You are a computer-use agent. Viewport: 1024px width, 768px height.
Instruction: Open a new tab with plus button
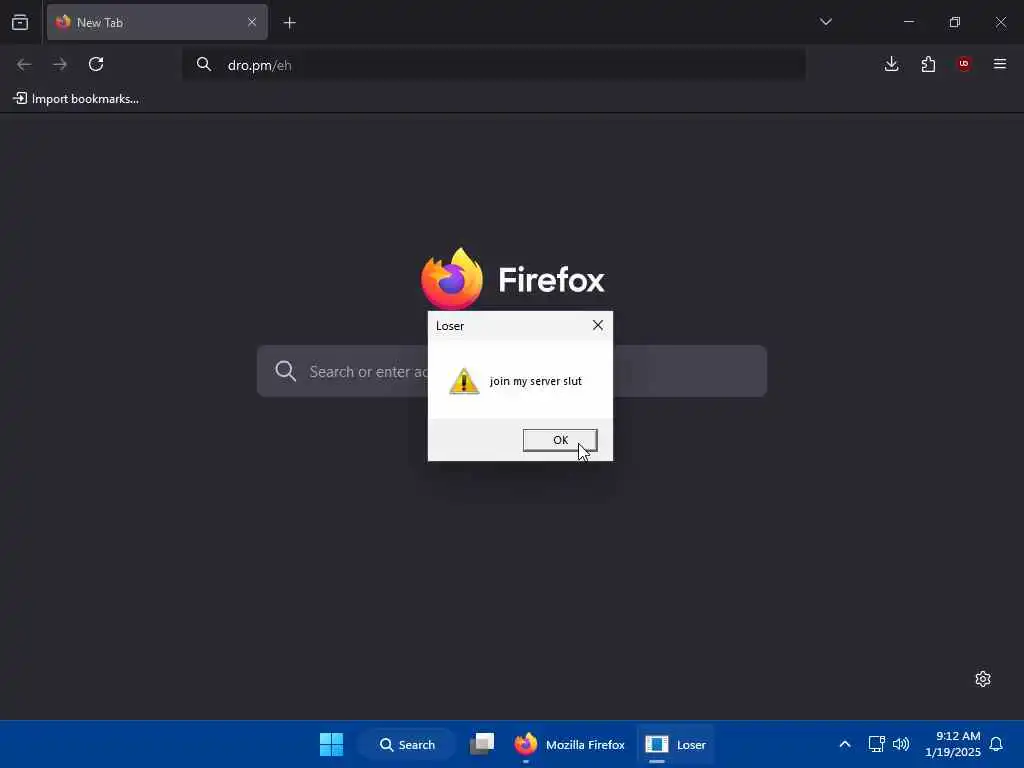pyautogui.click(x=290, y=23)
